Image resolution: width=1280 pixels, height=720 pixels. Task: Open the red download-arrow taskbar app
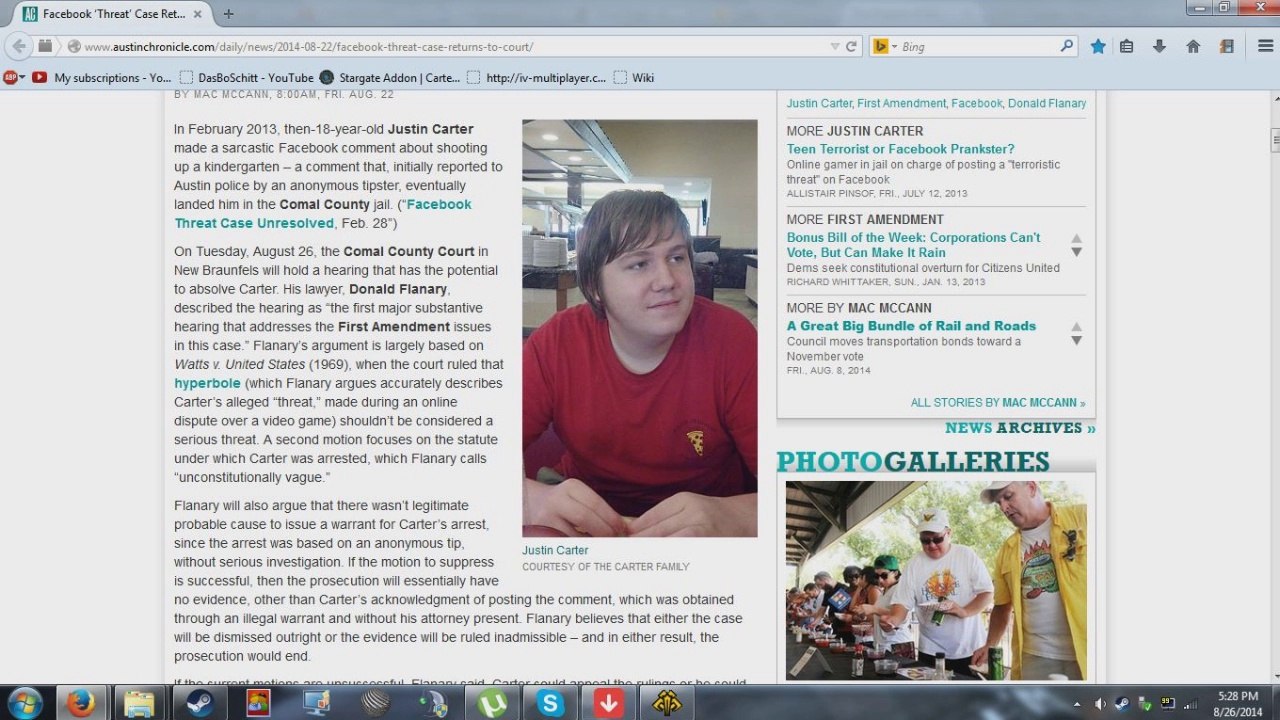pos(608,703)
